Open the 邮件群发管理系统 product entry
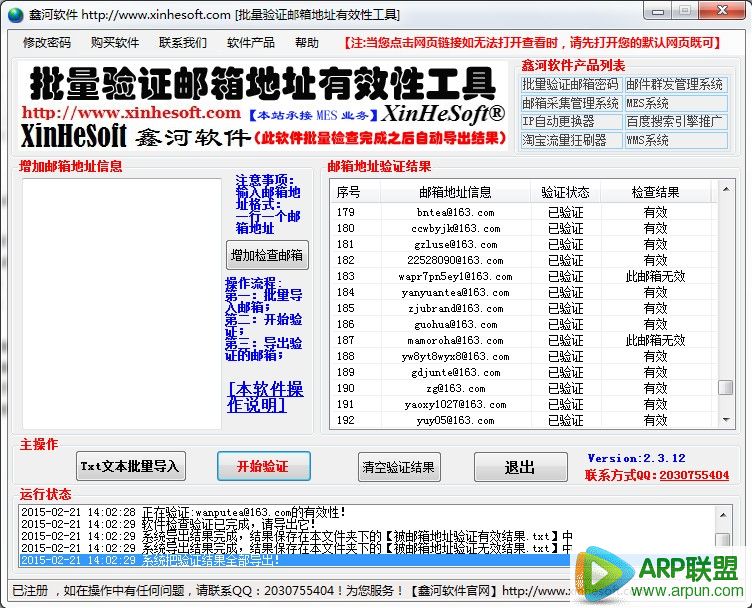This screenshot has width=752, height=608. pos(675,85)
